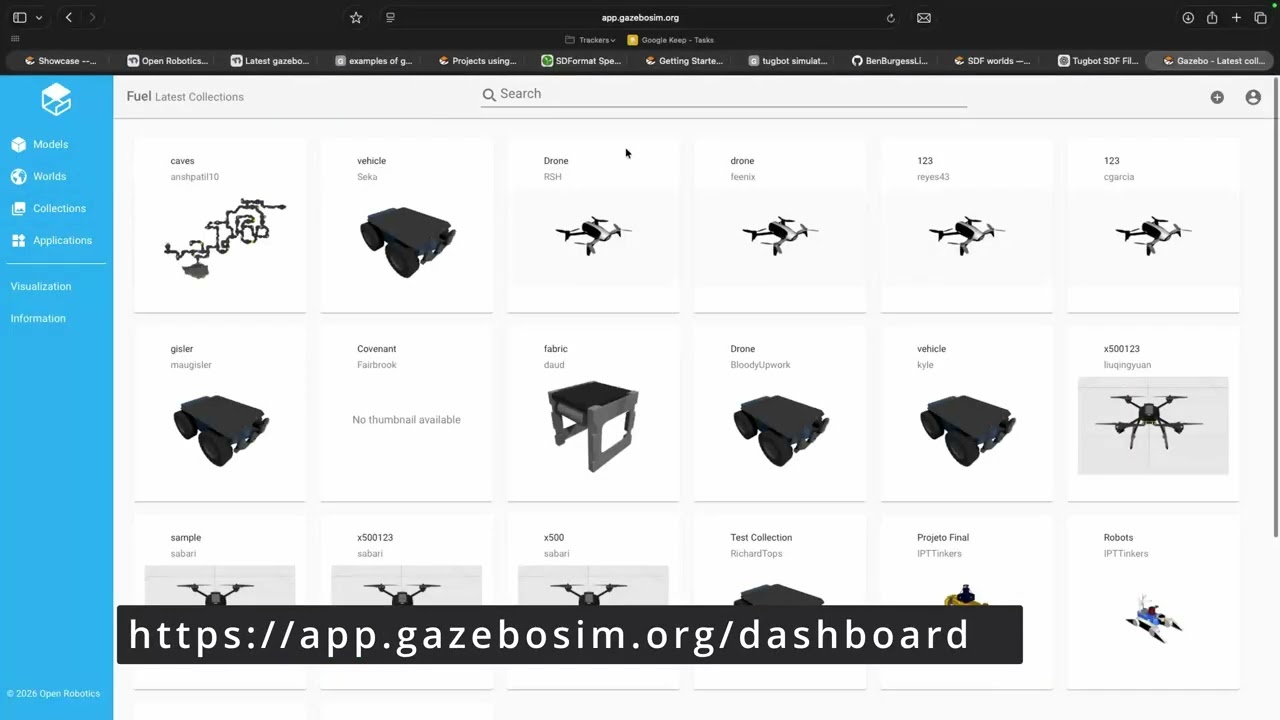Viewport: 1280px width, 720px height.
Task: Switch to the examples of g... tab
Action: [374, 61]
